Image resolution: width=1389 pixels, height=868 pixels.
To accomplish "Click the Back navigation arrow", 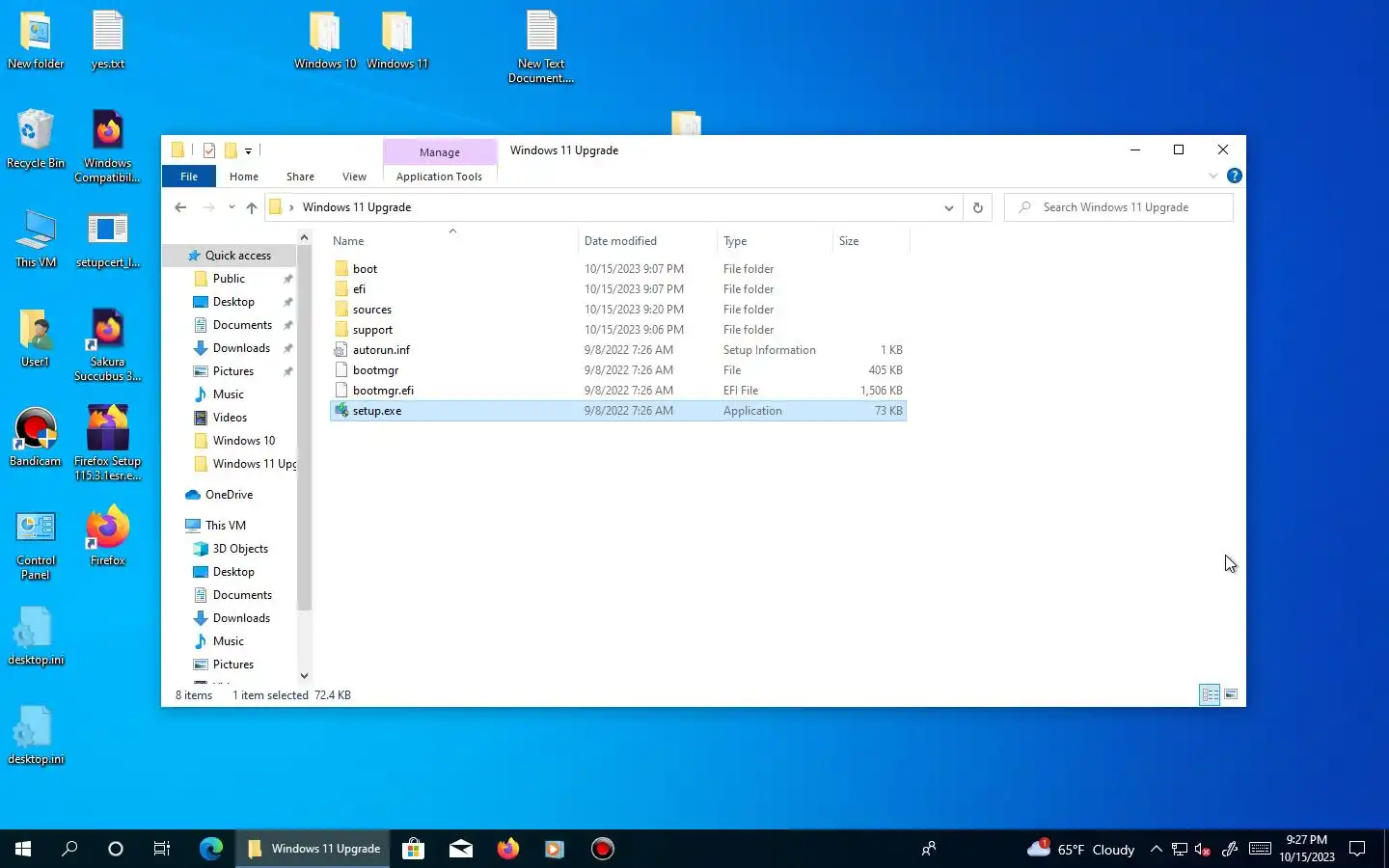I will coord(180,207).
